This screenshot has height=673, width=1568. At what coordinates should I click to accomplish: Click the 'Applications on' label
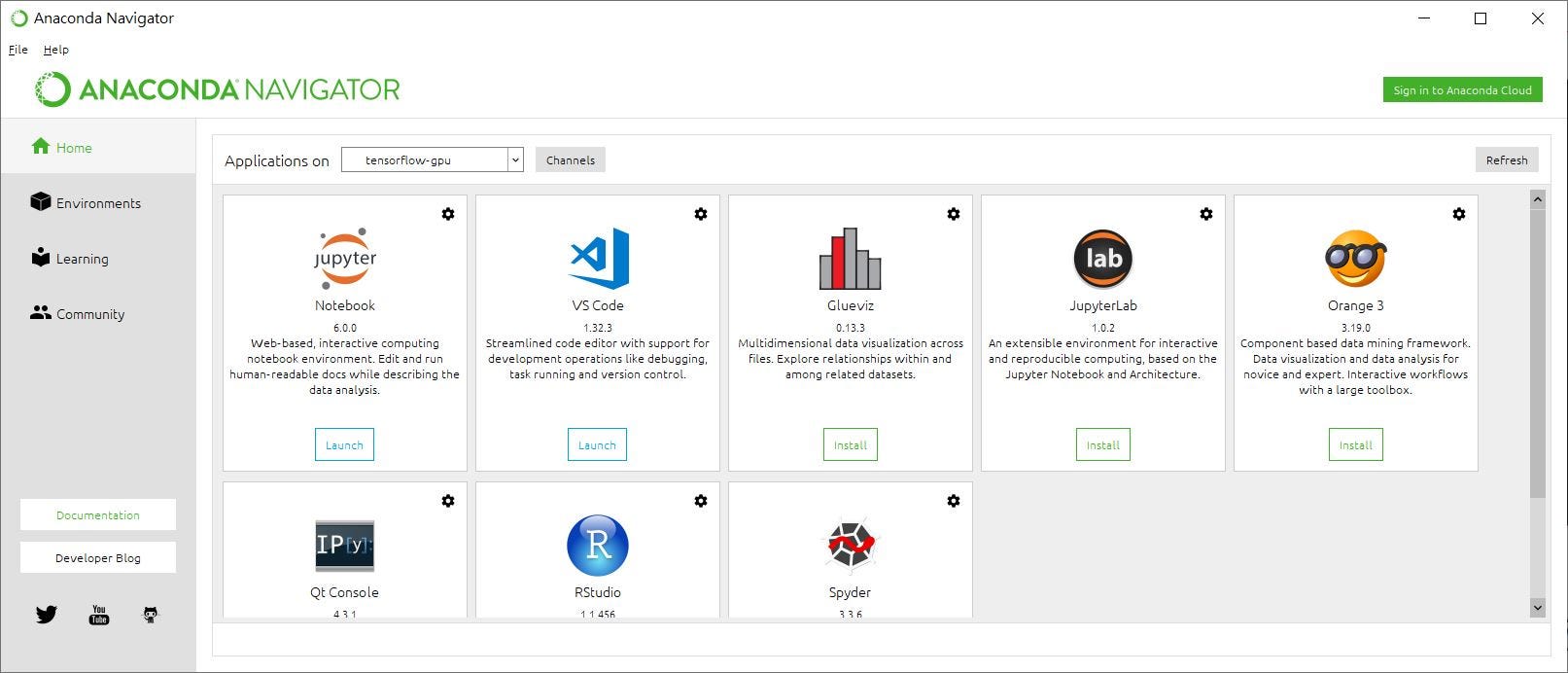pos(277,161)
